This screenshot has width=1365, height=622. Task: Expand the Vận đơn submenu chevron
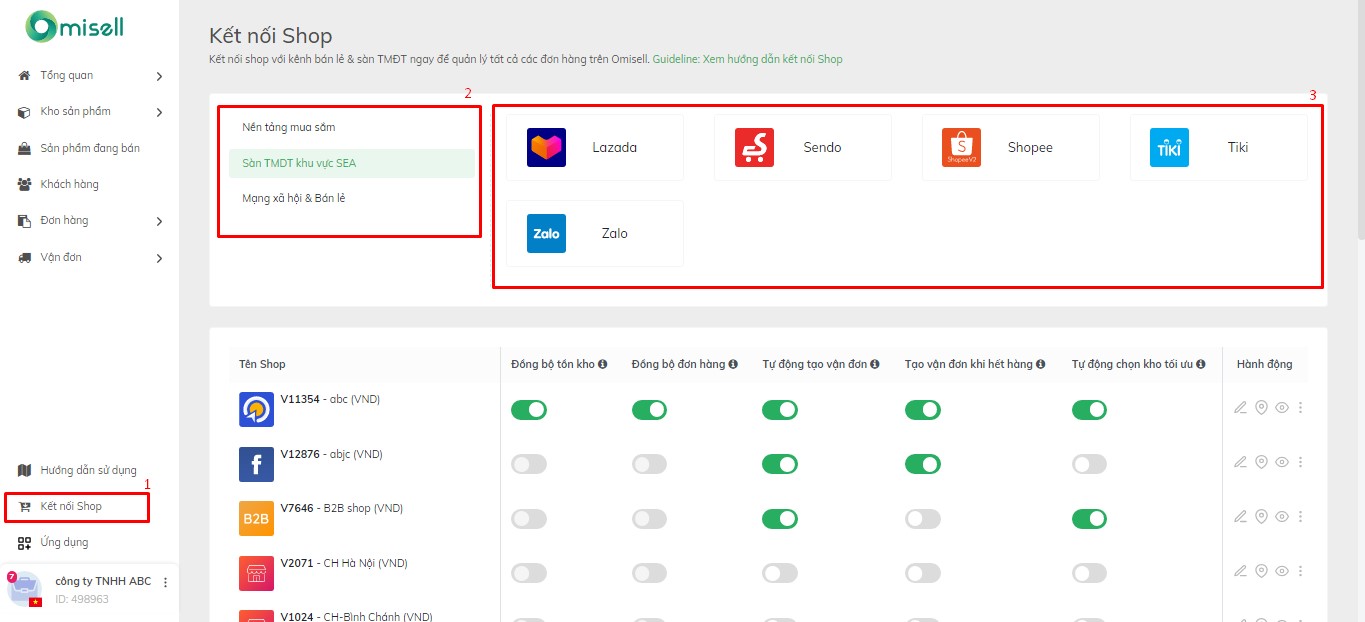(x=159, y=258)
